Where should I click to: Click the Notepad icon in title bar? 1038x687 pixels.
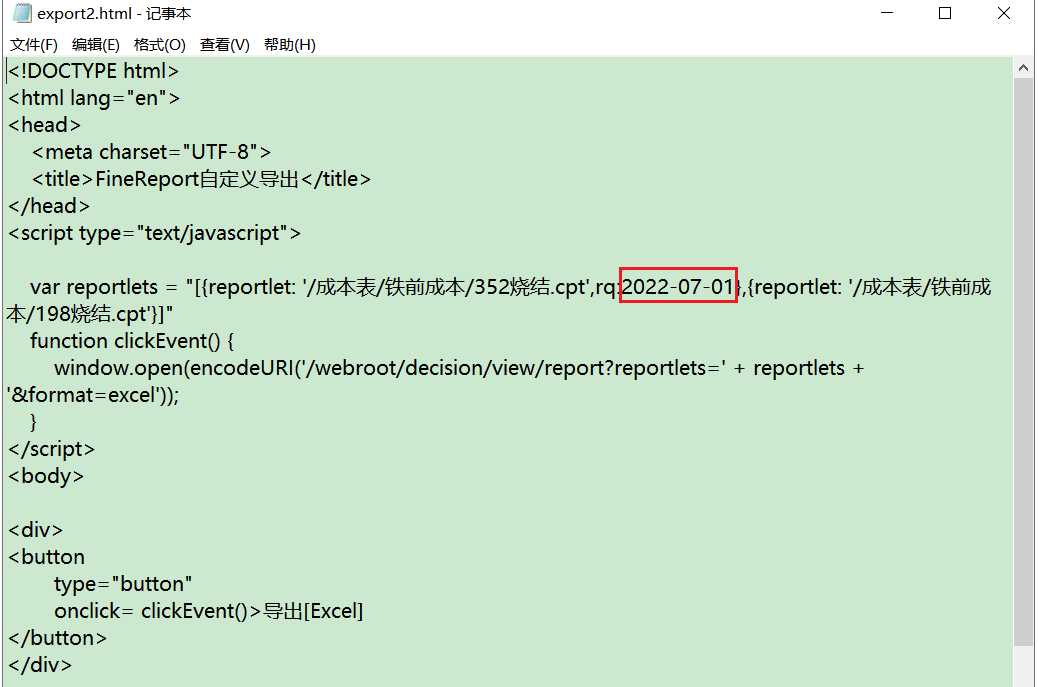coord(22,13)
